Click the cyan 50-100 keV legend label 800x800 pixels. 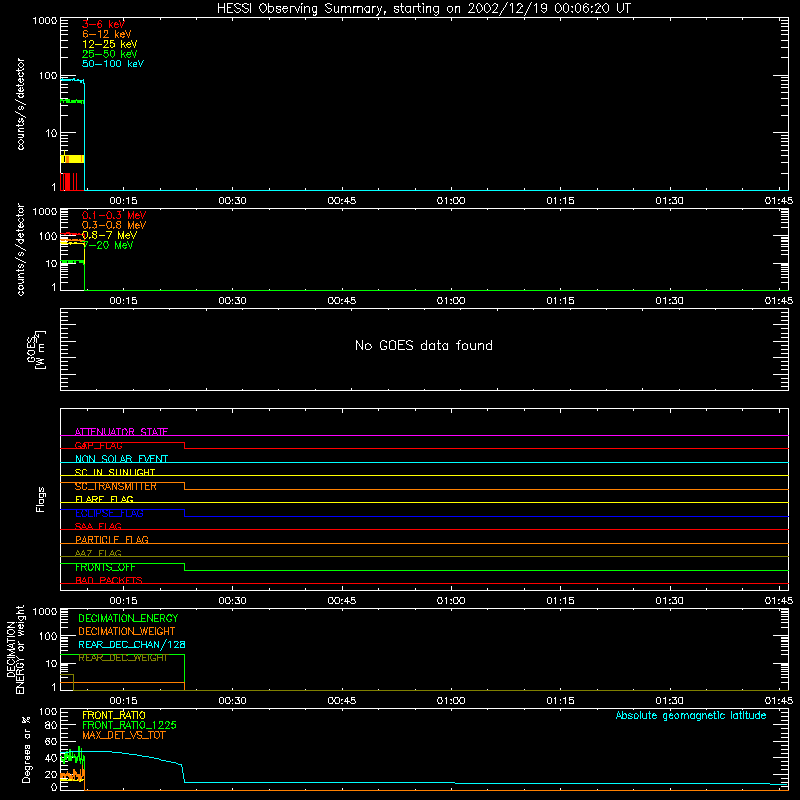[x=113, y=64]
